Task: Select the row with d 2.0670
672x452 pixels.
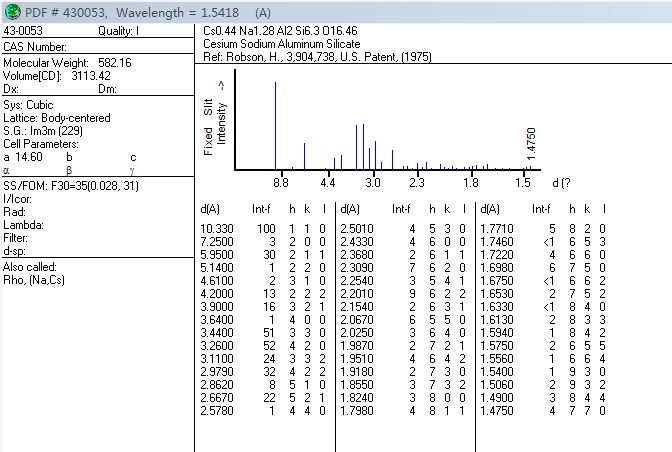Action: pos(403,320)
